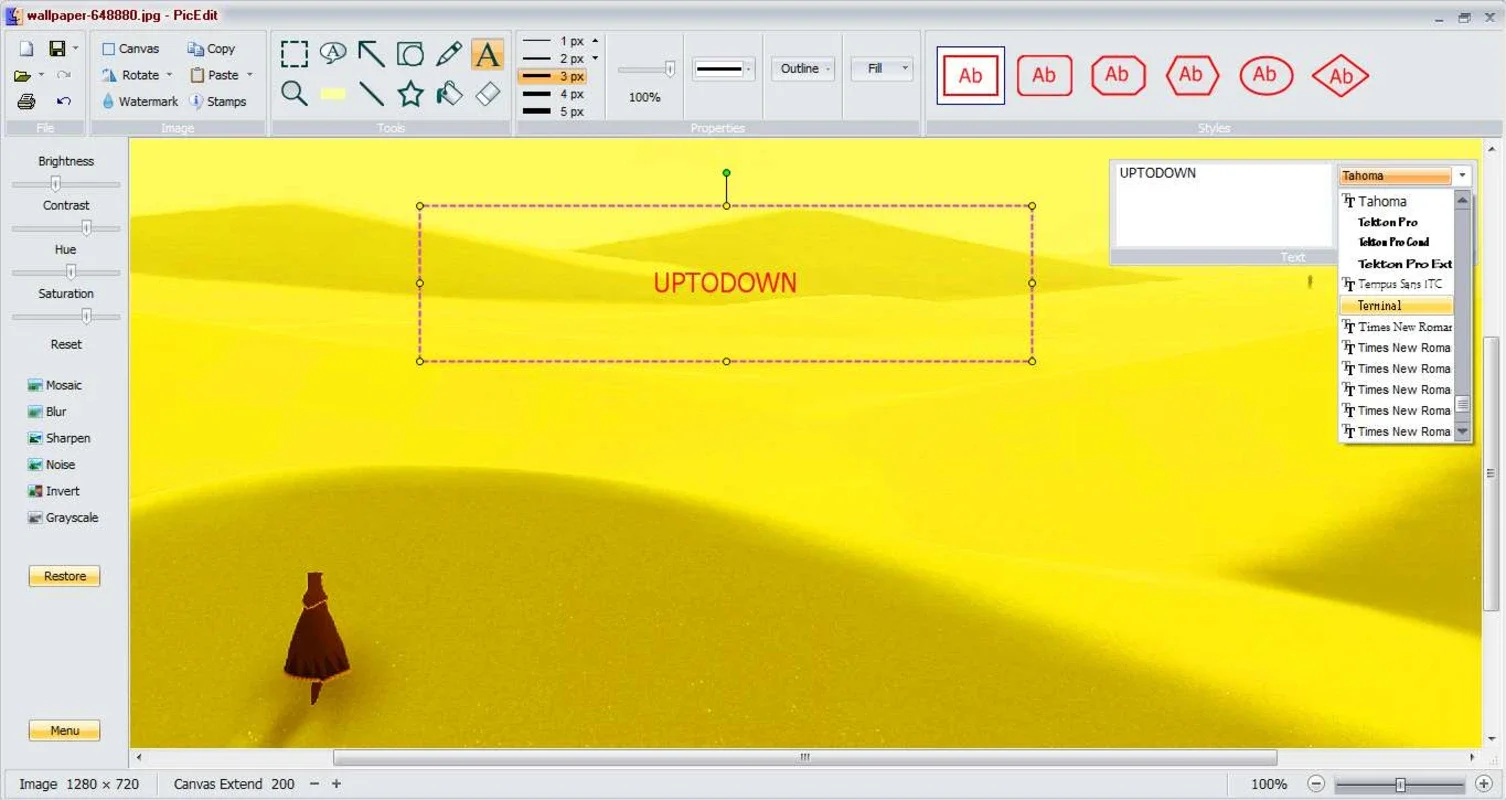
Task: Expand the Paste dropdown arrow
Action: [x=249, y=75]
